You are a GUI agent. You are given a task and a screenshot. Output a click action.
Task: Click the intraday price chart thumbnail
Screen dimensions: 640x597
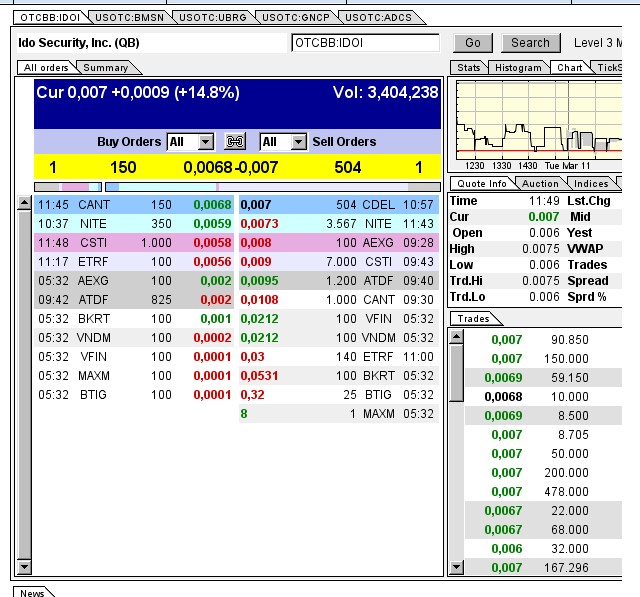(x=539, y=120)
